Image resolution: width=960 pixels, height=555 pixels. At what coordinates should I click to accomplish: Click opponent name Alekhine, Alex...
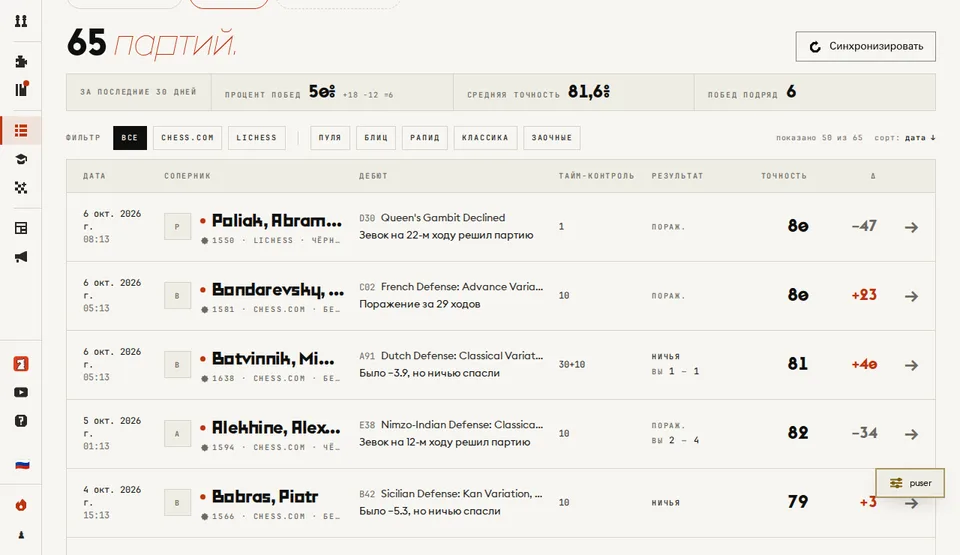(276, 428)
